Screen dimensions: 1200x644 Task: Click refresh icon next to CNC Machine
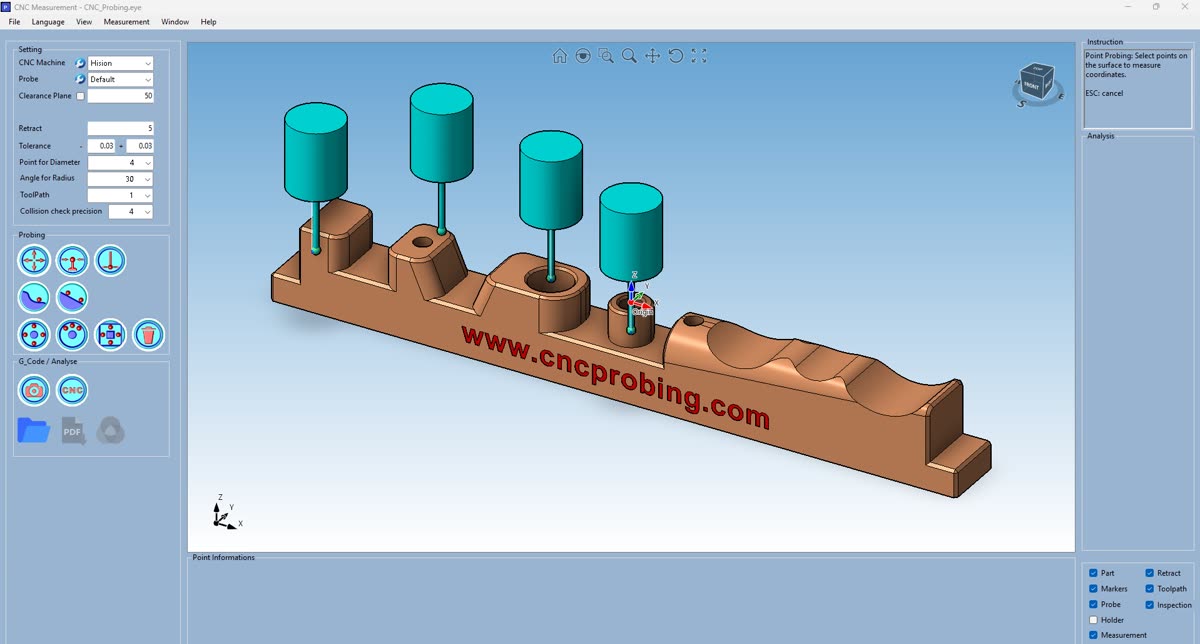point(80,63)
